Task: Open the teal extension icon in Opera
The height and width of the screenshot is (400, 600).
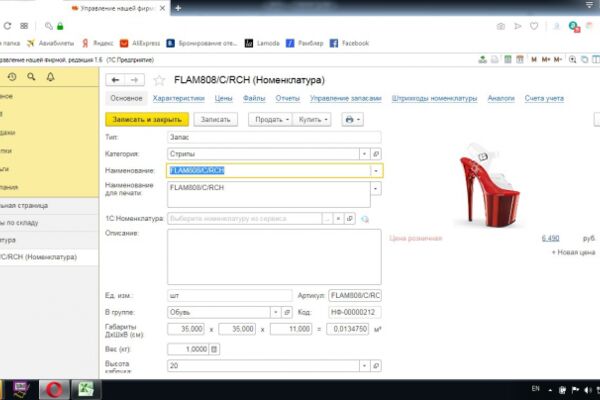Action: tap(573, 26)
